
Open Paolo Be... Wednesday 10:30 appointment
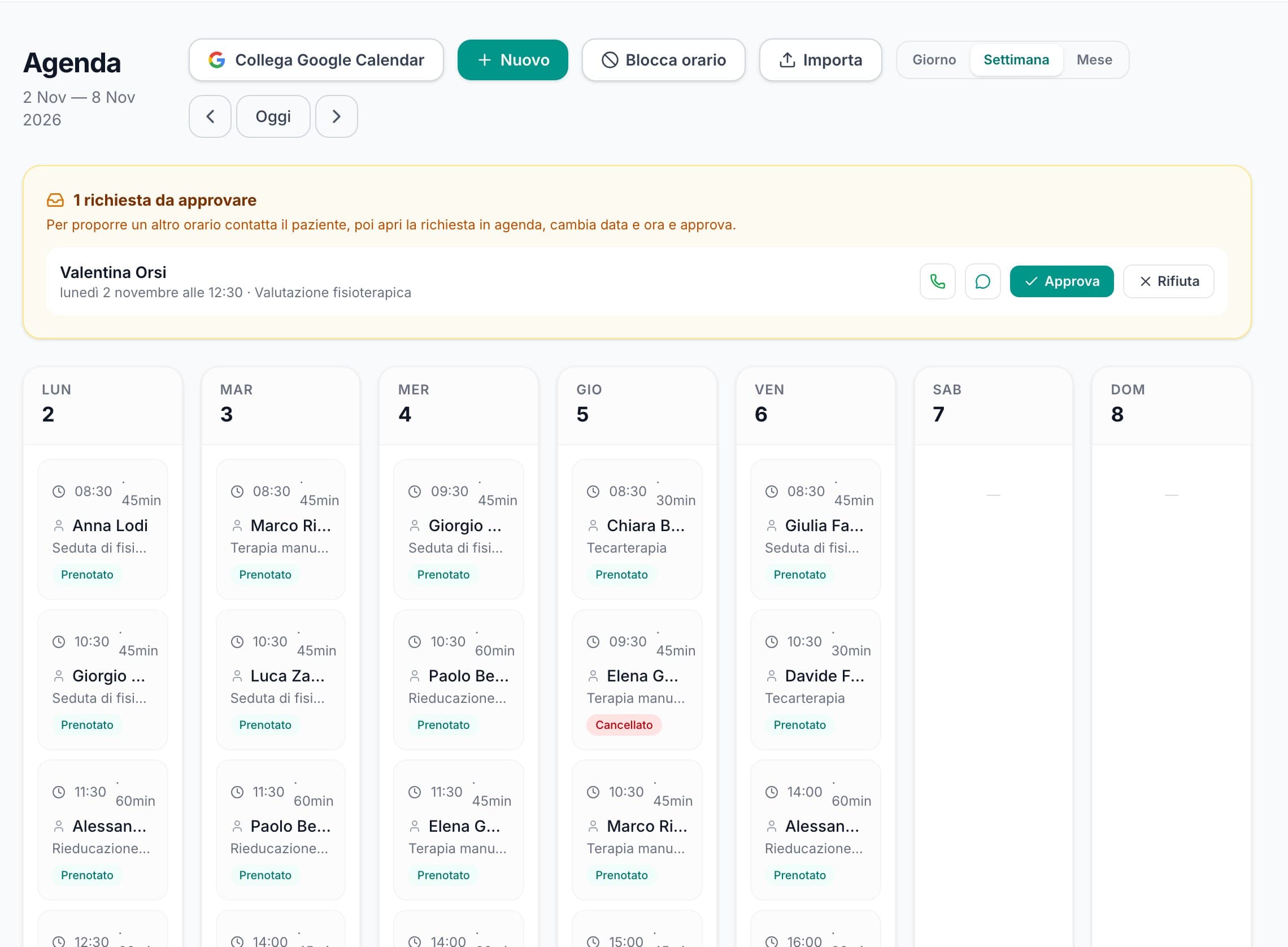click(x=459, y=679)
